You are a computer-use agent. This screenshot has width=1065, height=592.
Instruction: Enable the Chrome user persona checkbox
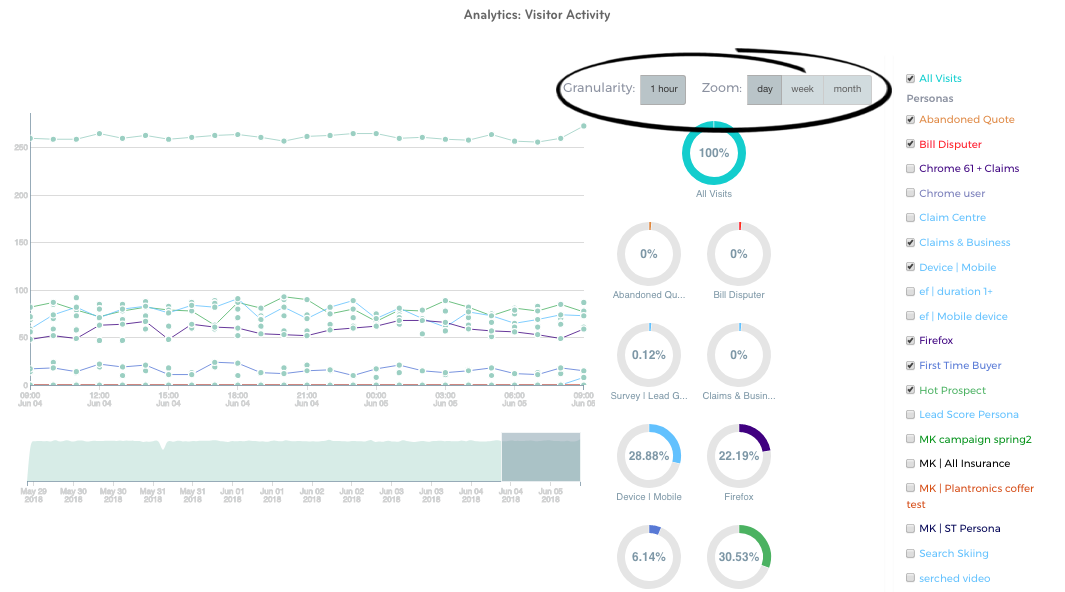click(x=910, y=193)
